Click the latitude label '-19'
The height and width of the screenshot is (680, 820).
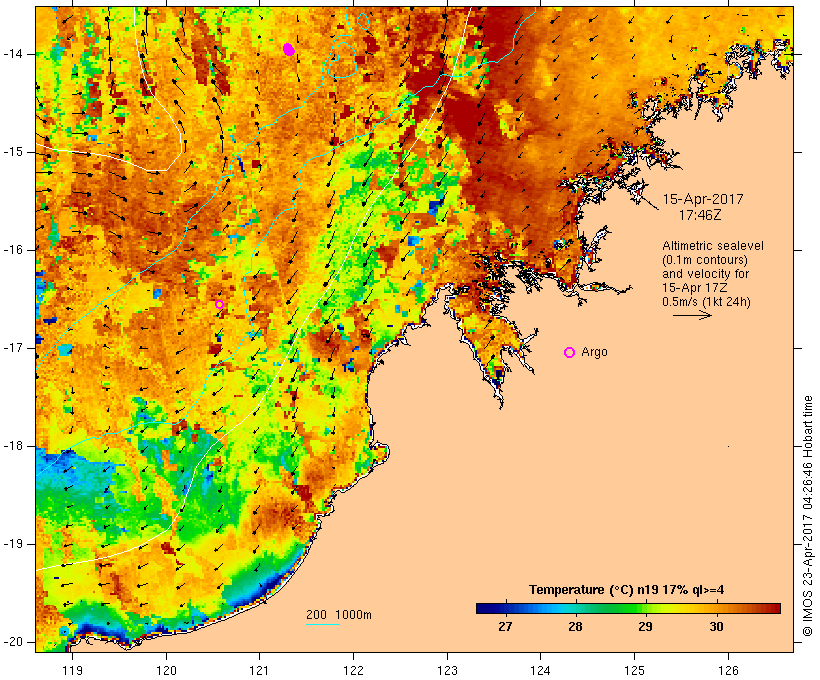[13, 544]
